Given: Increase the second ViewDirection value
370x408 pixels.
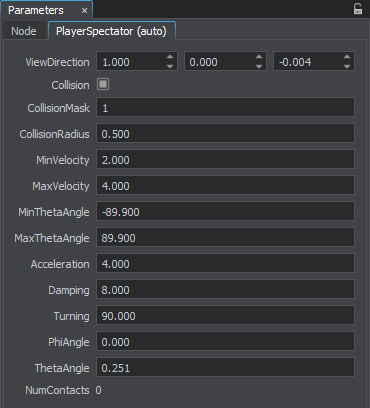Looking at the screenshot, I should pos(259,57).
